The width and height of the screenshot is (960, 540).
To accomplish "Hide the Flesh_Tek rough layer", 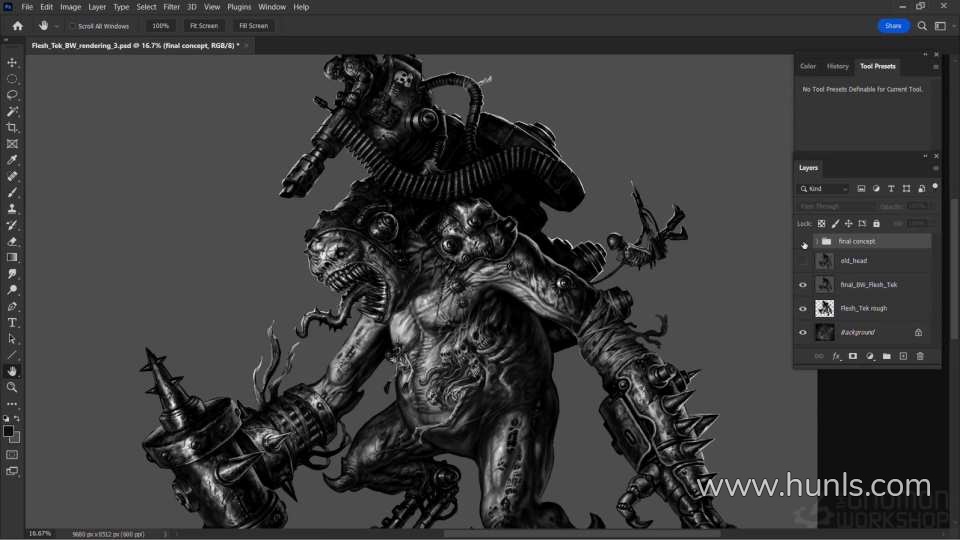I will pyautogui.click(x=802, y=309).
